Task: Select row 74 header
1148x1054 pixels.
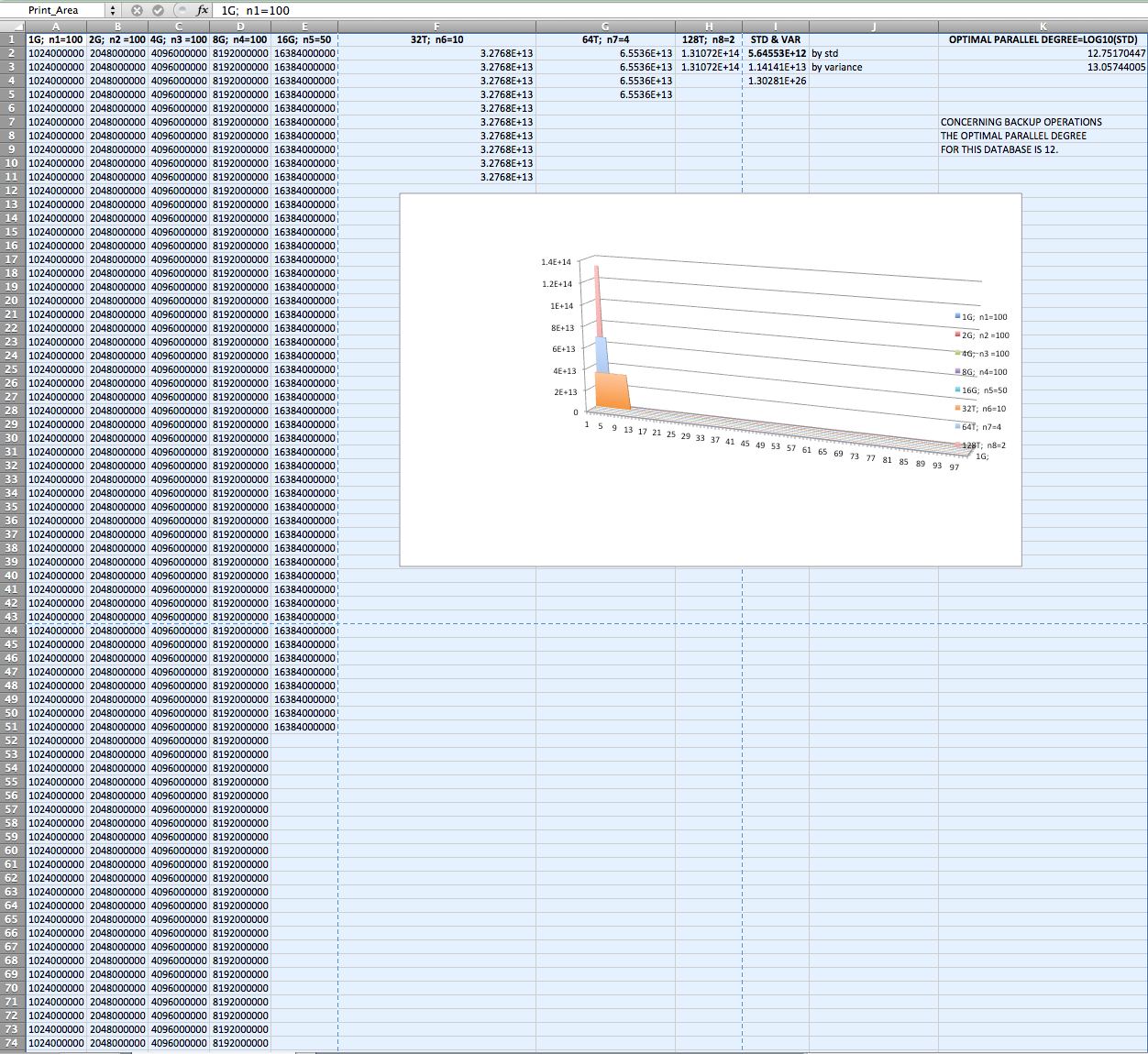Action: pyautogui.click(x=12, y=1043)
